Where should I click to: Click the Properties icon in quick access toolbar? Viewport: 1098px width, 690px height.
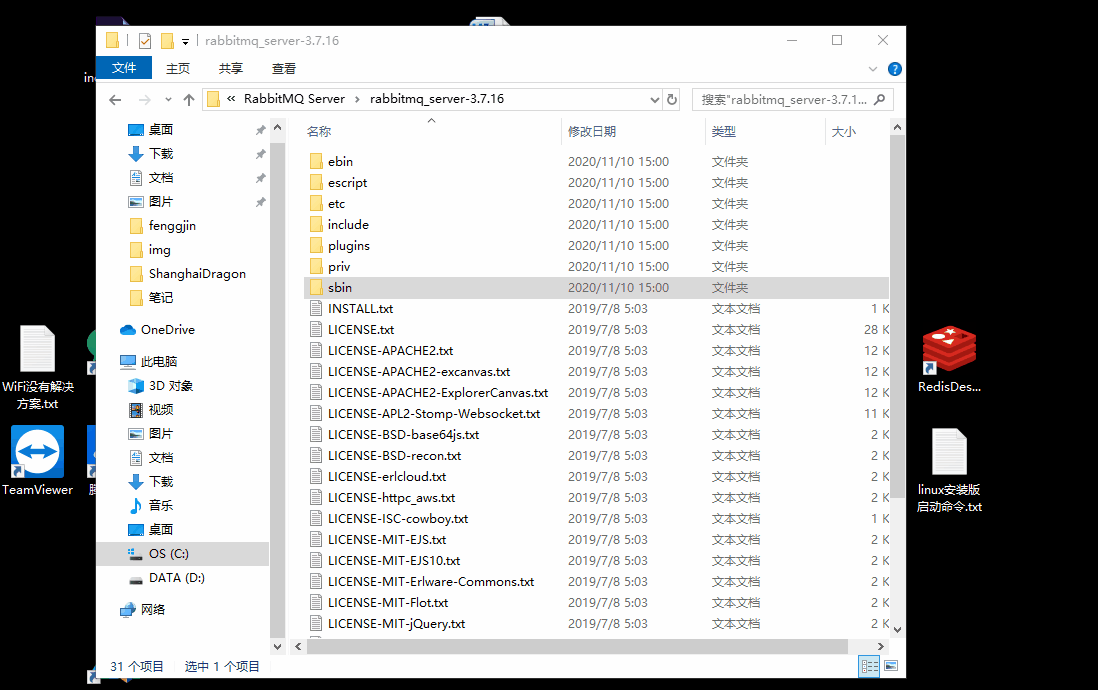click(x=145, y=41)
